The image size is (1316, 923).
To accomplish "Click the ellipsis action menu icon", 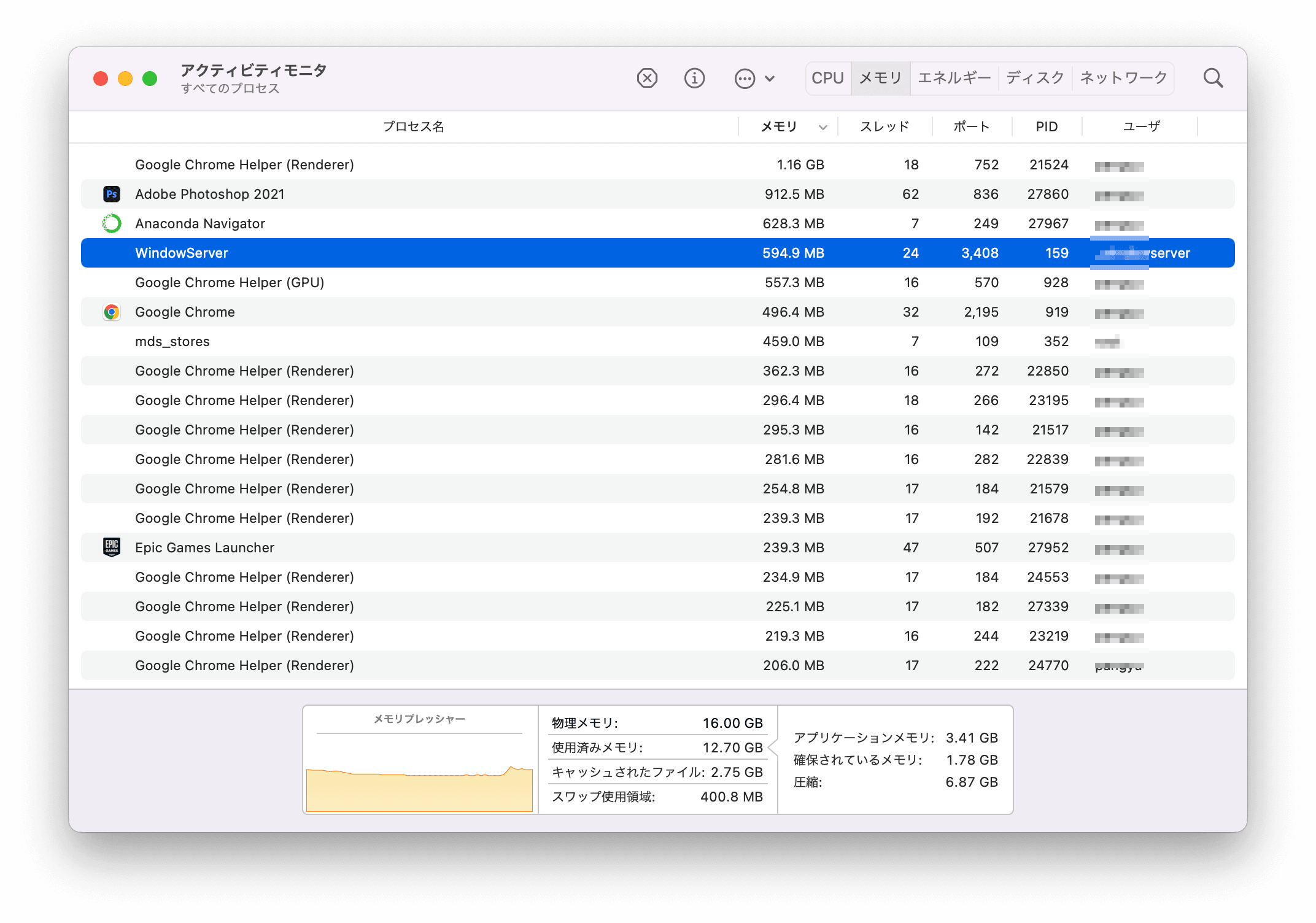I will tap(745, 79).
